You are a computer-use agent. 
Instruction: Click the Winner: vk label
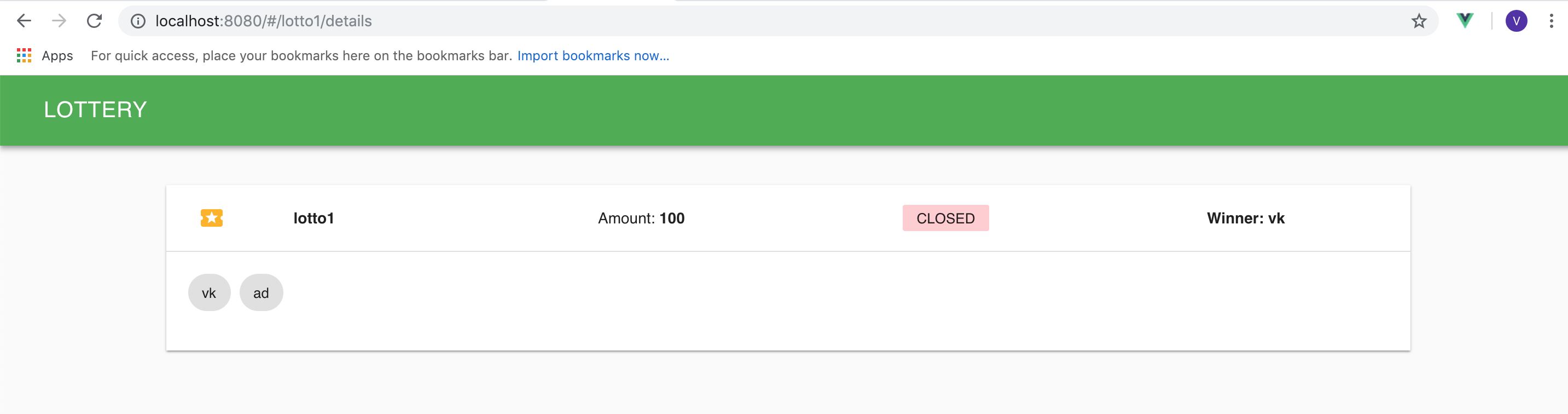[1245, 218]
